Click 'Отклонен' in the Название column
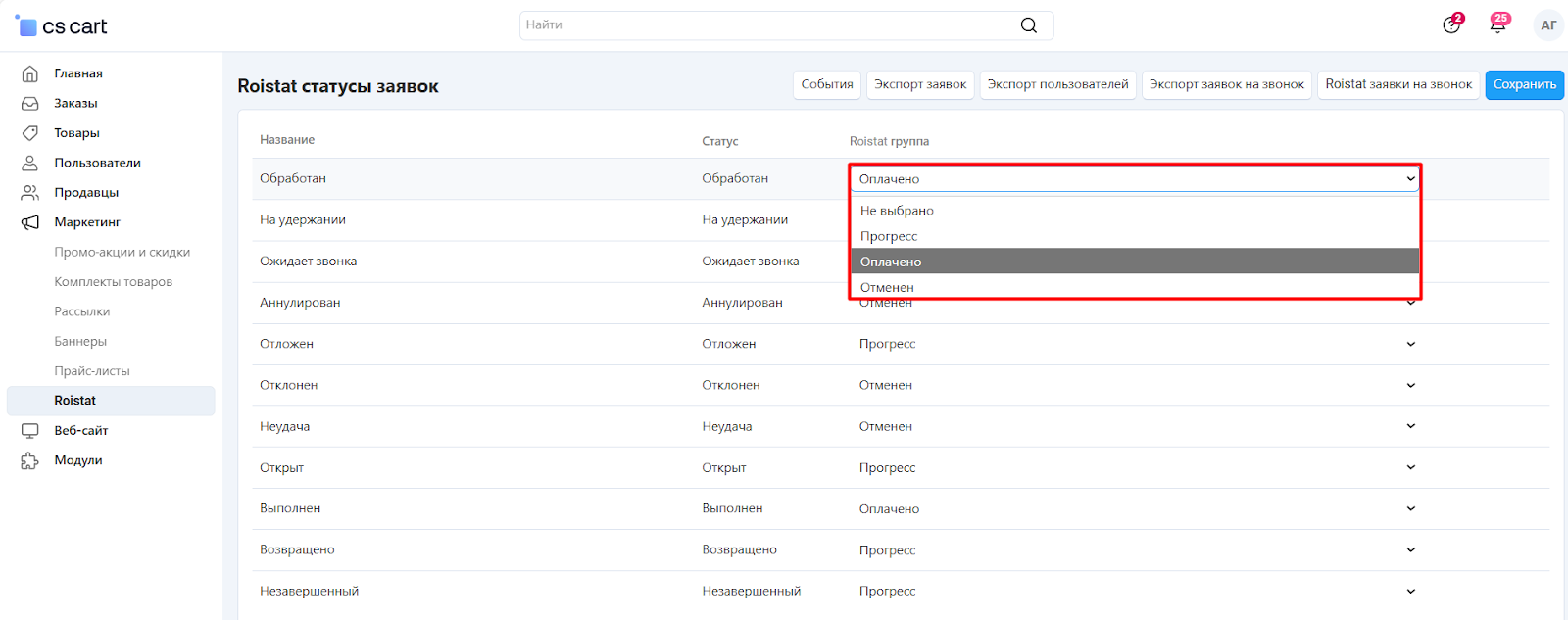The height and width of the screenshot is (620, 1568). 289,385
